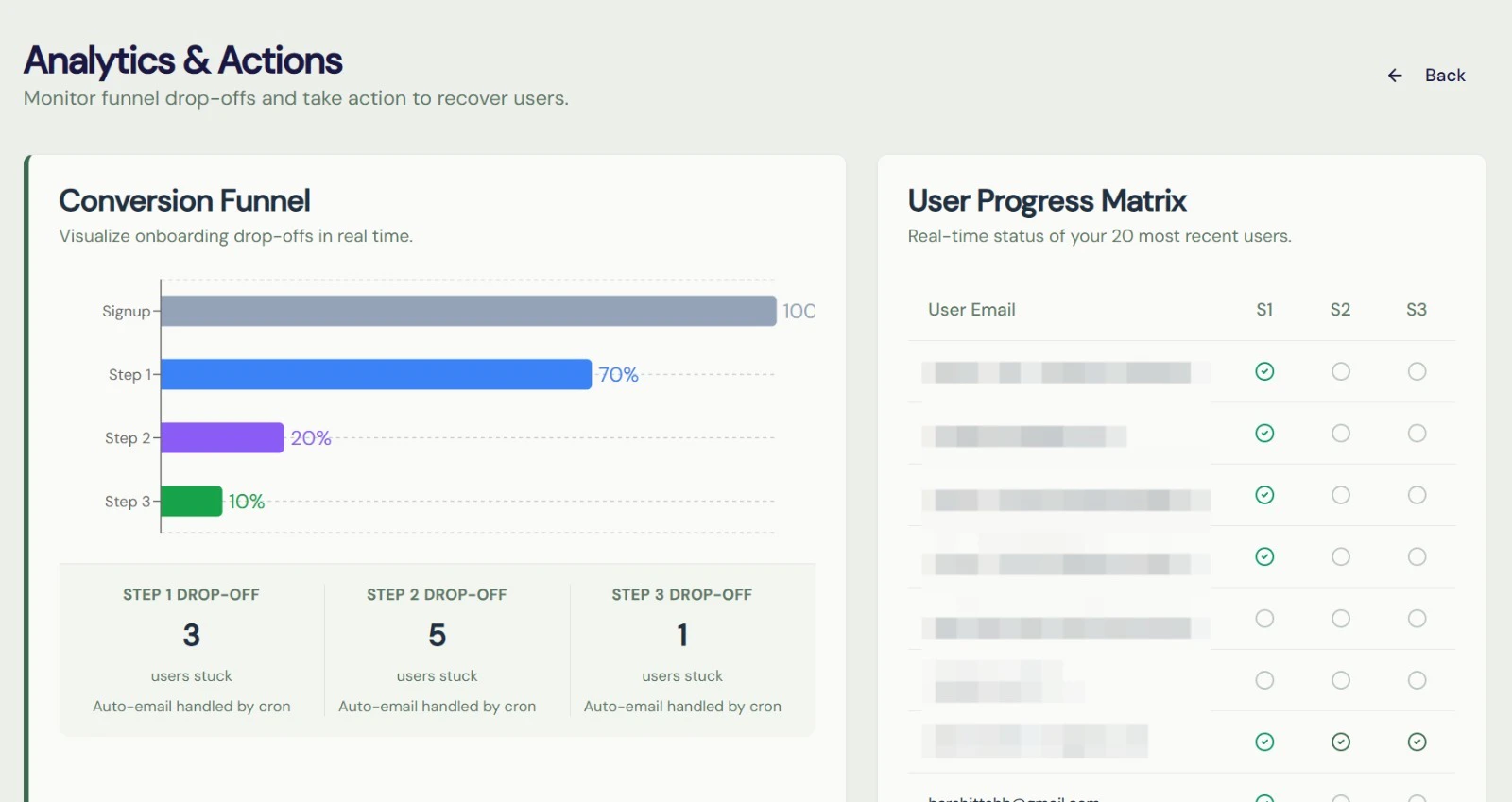
Task: Click the 20% label on the chart
Action: 311,438
